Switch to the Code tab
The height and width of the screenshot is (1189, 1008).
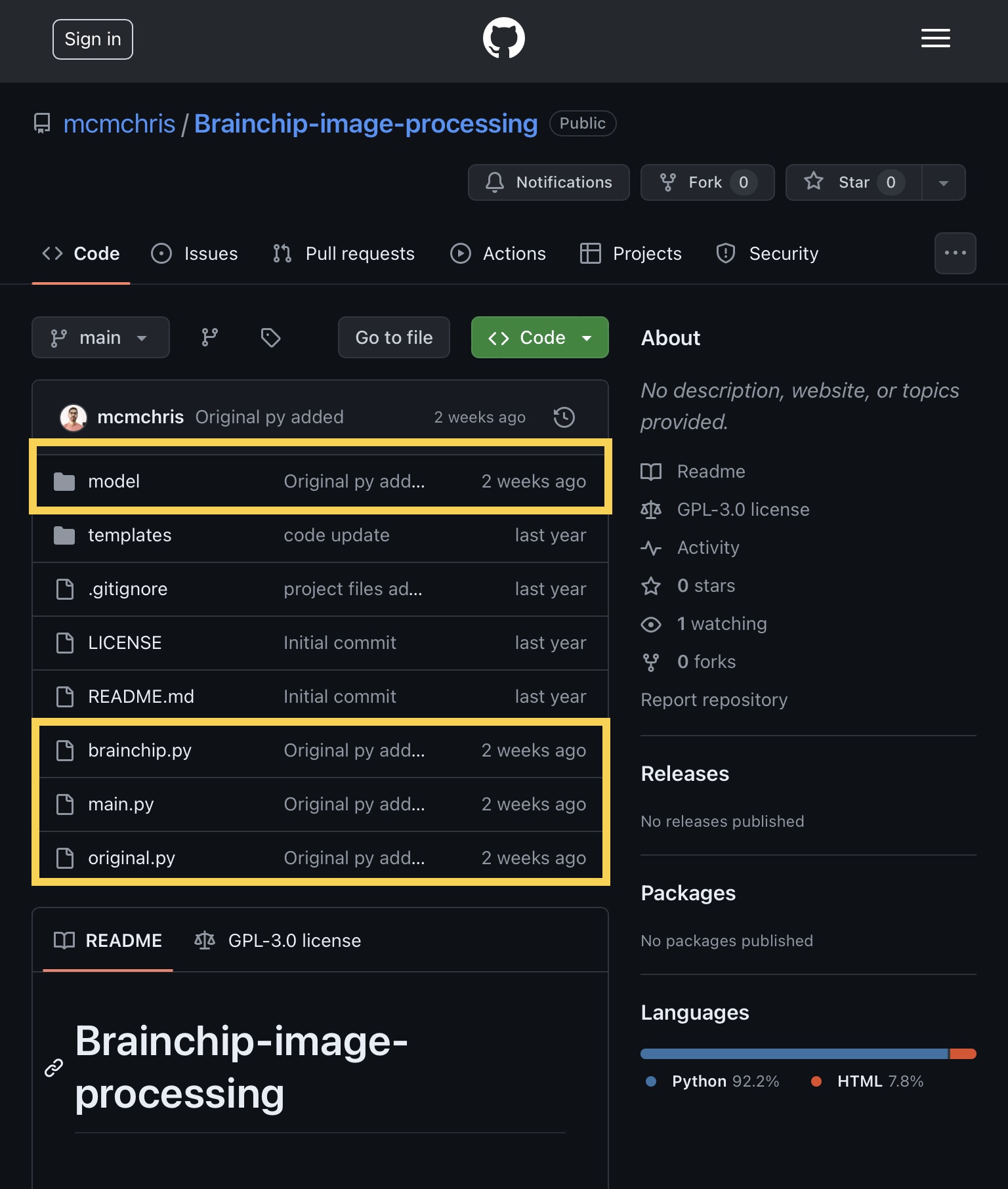coord(81,253)
